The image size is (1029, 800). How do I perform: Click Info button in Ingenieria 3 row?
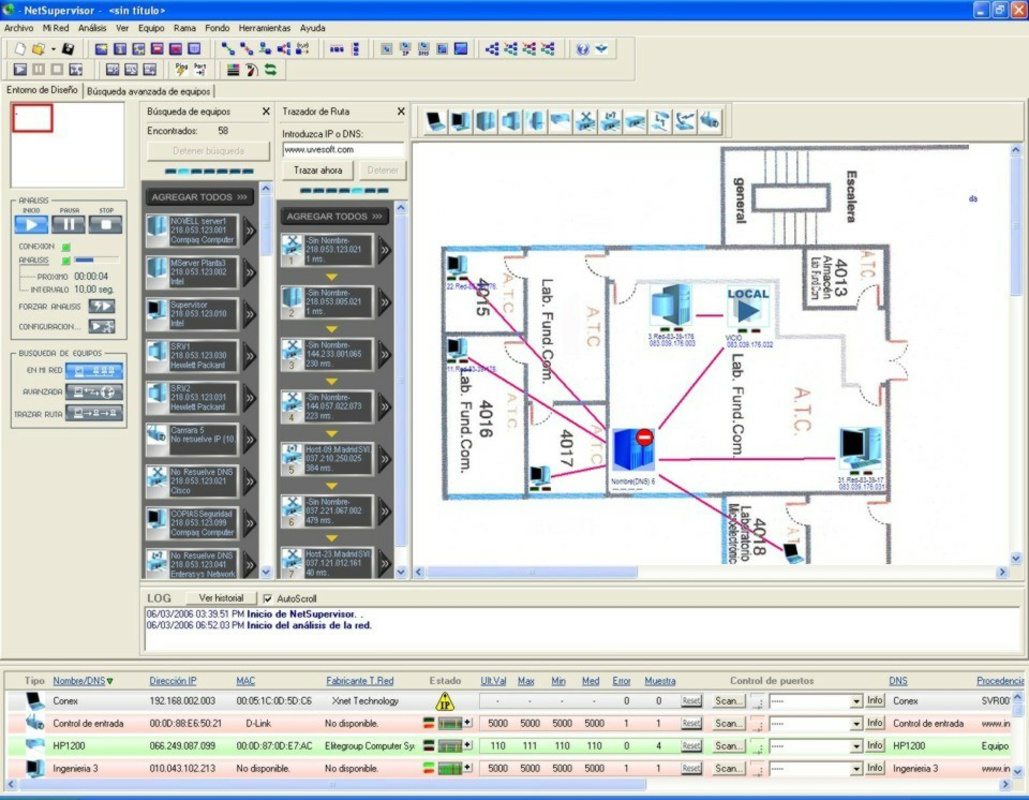875,768
